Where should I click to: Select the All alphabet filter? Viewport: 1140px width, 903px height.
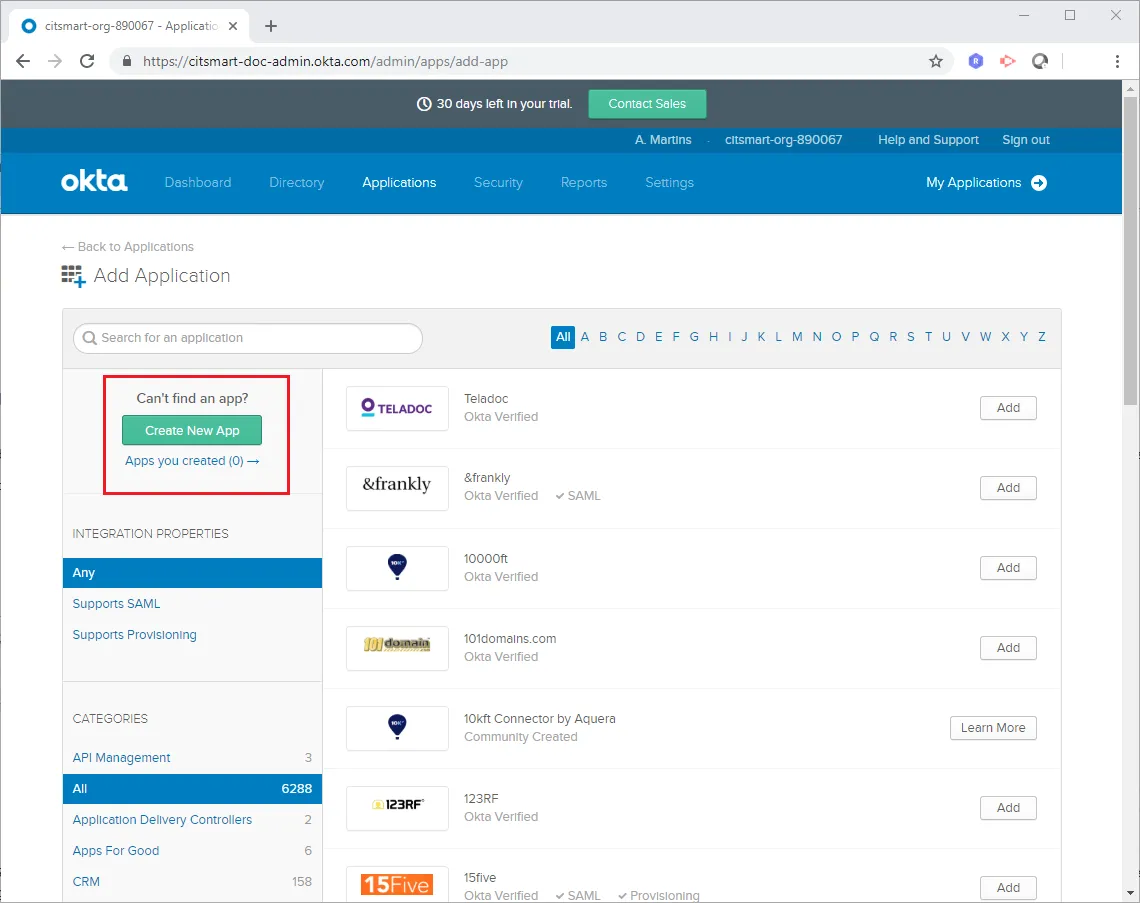pyautogui.click(x=563, y=337)
